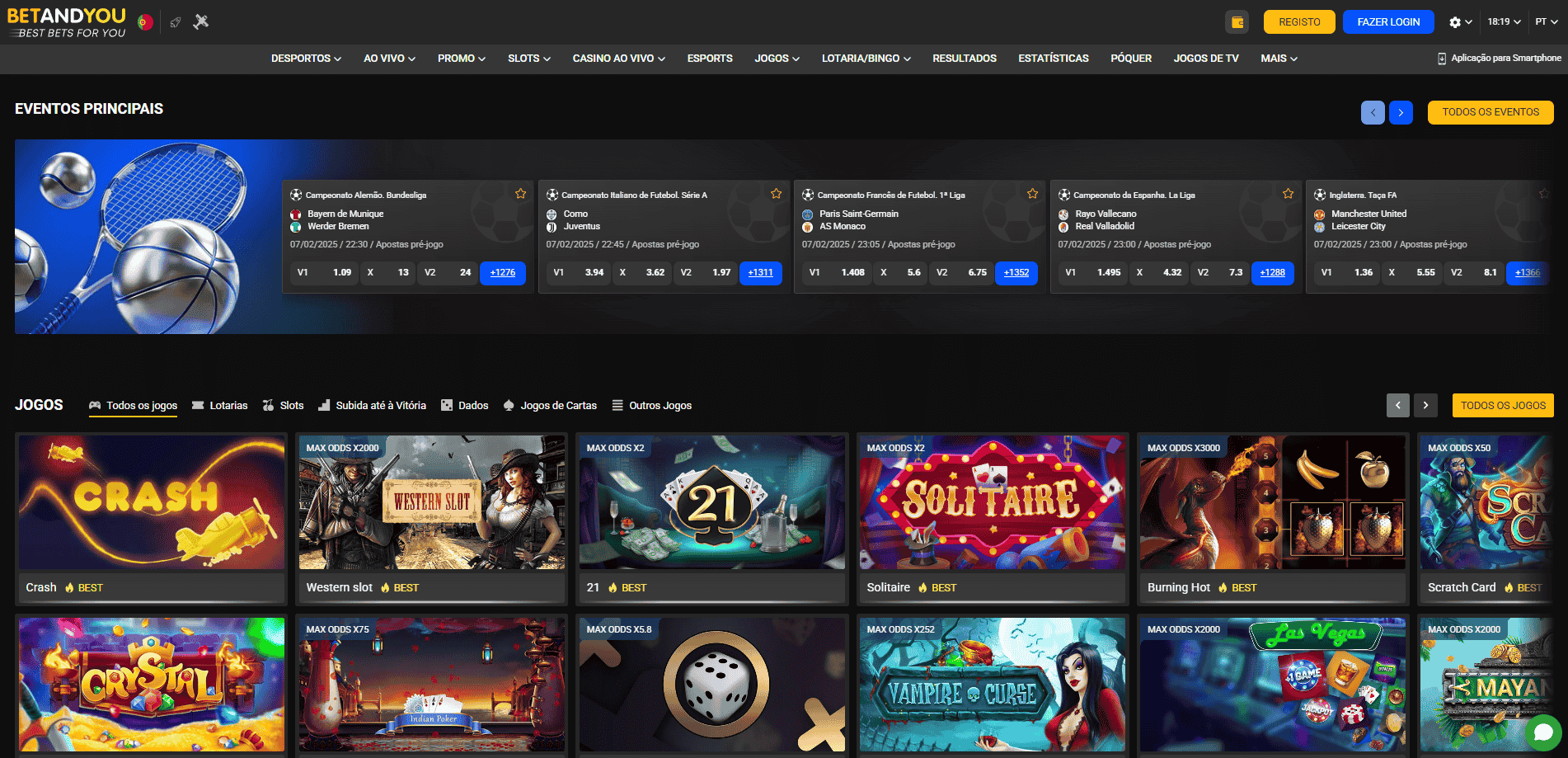Click the +1276 odds link for the Bundesliga match
This screenshot has width=1568, height=758.
click(x=503, y=272)
